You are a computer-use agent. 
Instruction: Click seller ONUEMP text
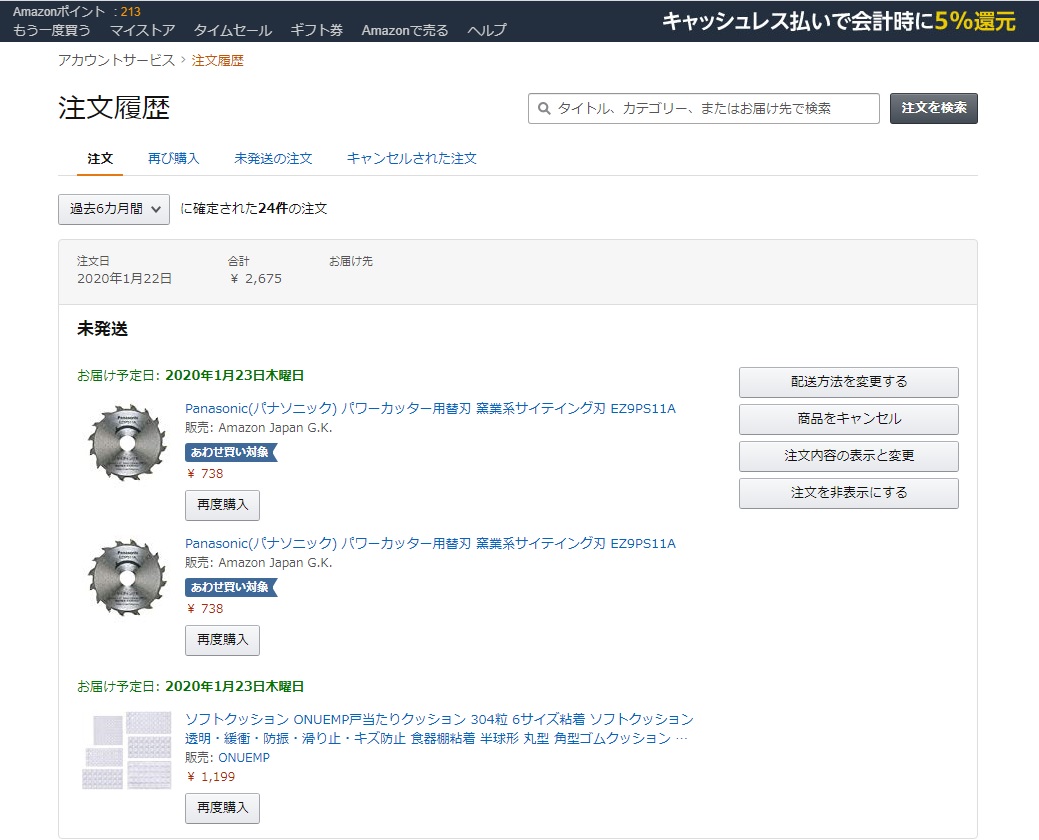(244, 758)
